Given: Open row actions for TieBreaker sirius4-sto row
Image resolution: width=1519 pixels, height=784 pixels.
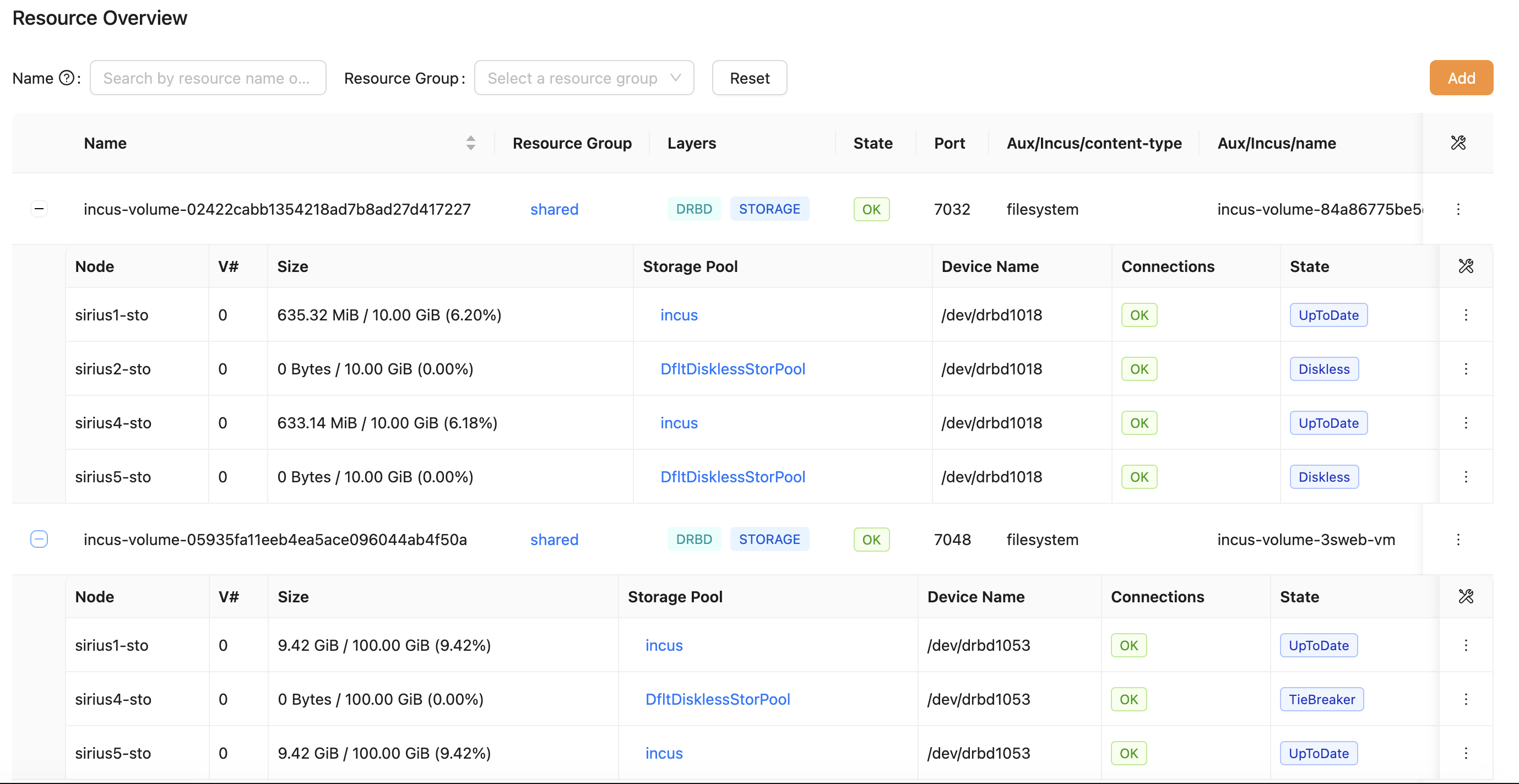Looking at the screenshot, I should [x=1466, y=699].
